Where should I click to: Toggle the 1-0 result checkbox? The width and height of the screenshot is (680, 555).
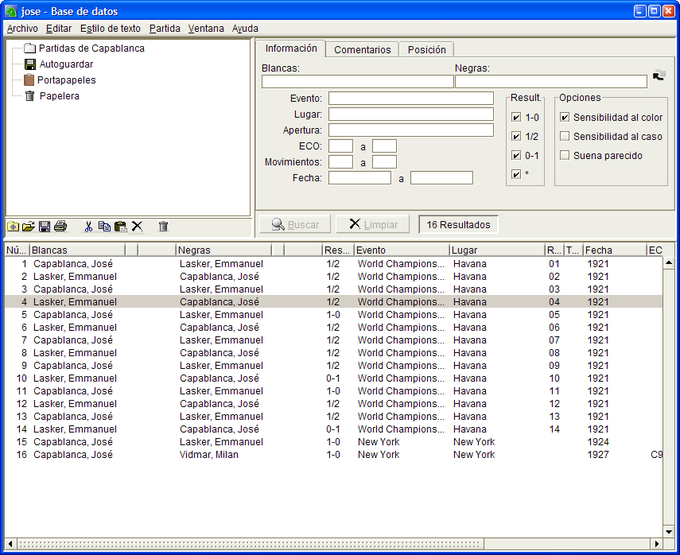coord(516,117)
